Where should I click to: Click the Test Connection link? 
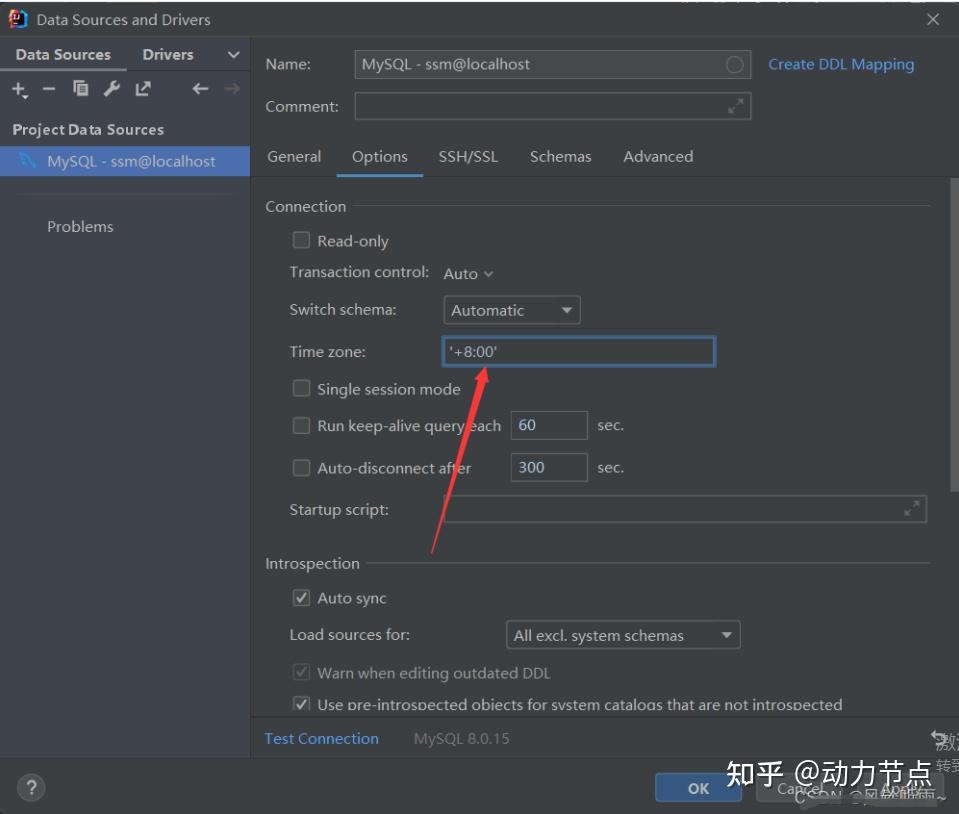coord(321,739)
